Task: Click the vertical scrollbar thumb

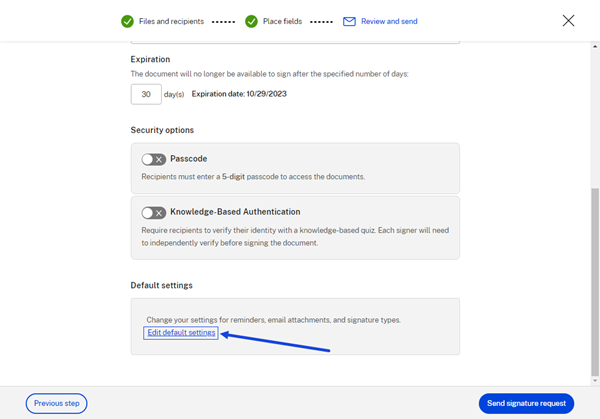Action: [595, 282]
